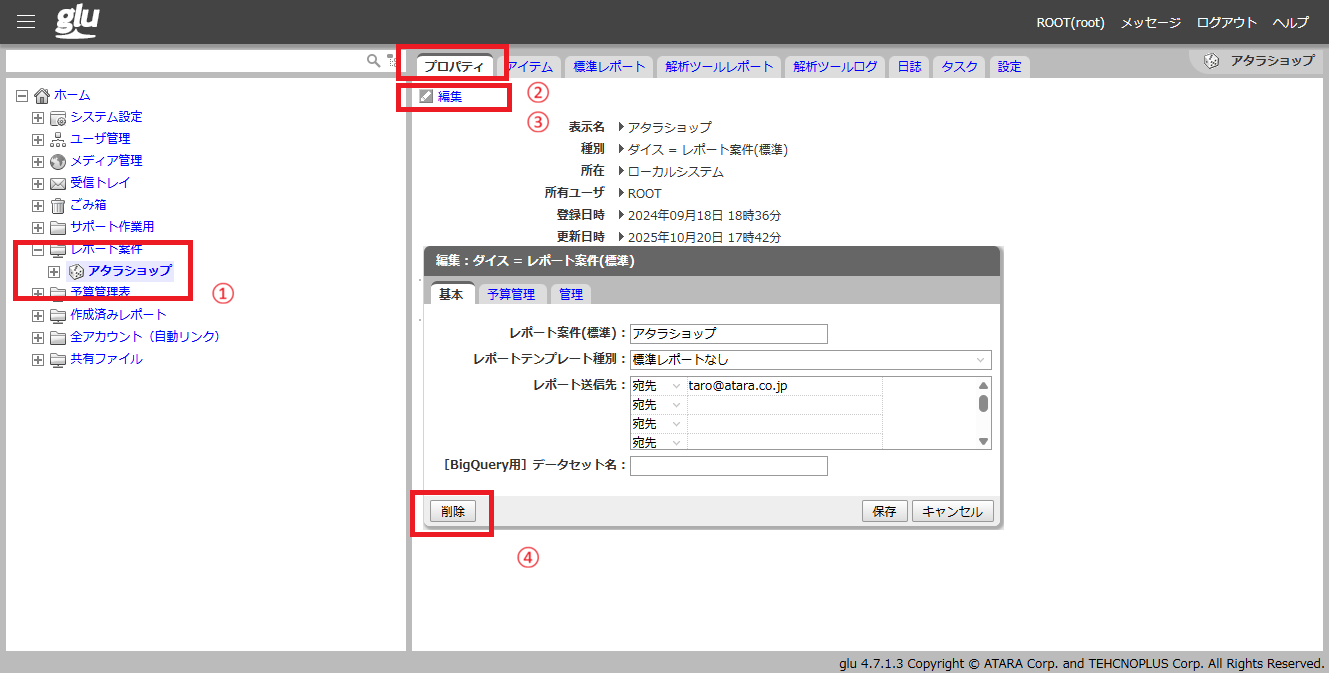
Task: Open メッセージ in the header
Action: (x=1150, y=22)
